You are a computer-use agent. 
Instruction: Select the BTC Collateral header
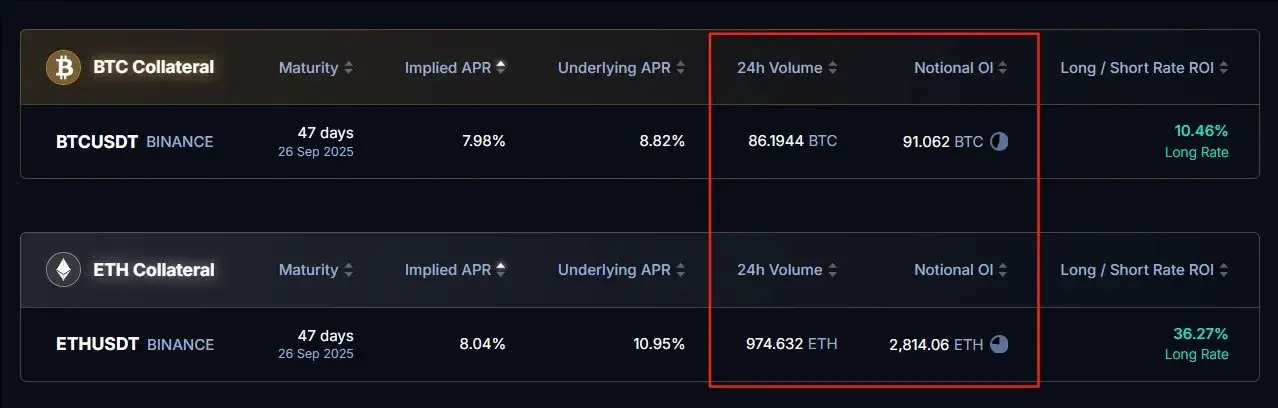pos(153,68)
